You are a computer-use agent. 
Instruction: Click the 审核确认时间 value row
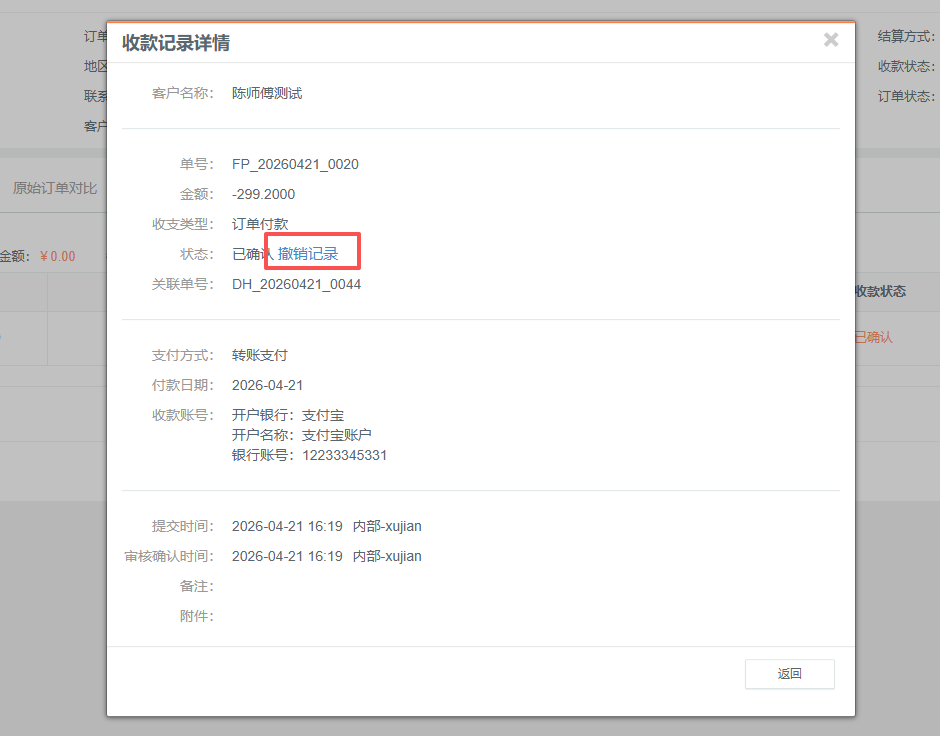click(327, 556)
